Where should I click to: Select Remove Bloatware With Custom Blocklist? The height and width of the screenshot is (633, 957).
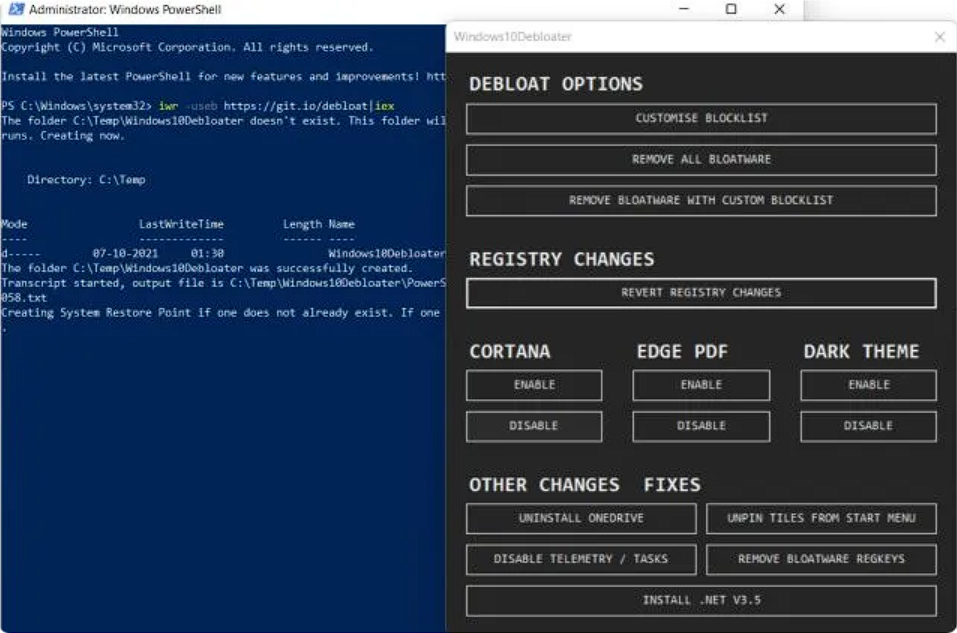701,200
